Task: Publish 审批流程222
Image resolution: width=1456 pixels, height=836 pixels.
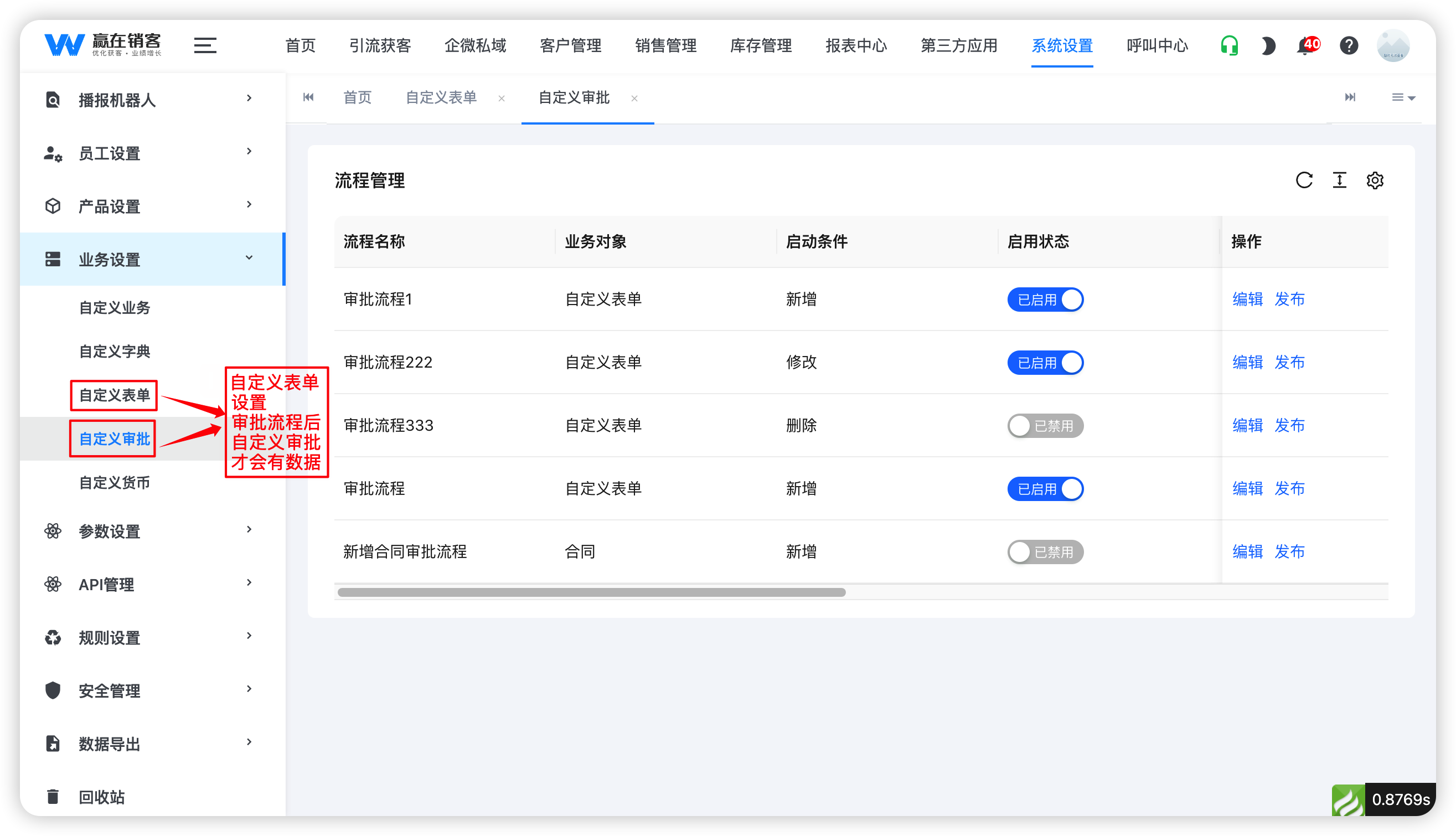Action: coord(1289,362)
